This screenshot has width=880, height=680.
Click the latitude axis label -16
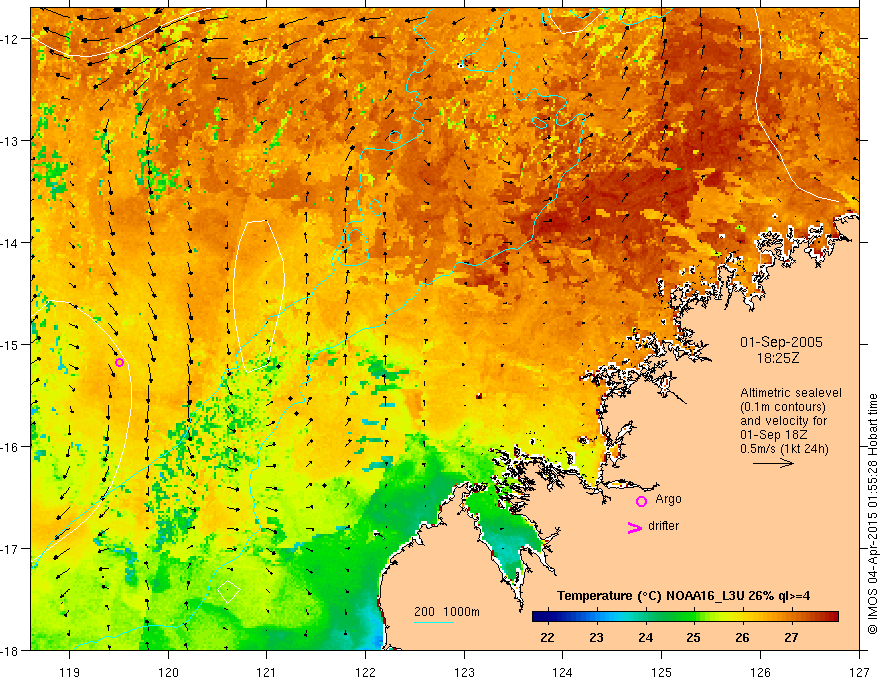[x=12, y=447]
